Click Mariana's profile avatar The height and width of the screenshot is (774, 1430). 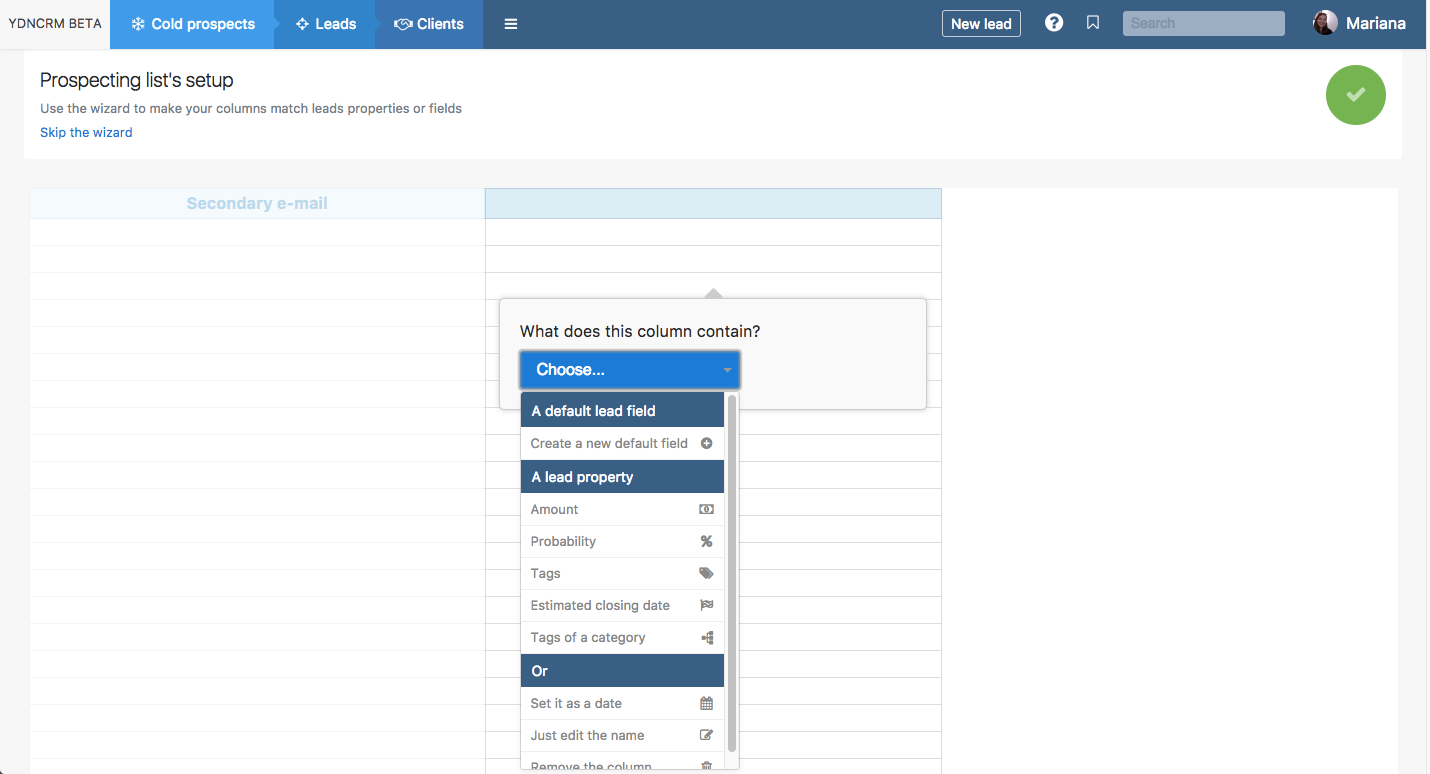(1325, 23)
